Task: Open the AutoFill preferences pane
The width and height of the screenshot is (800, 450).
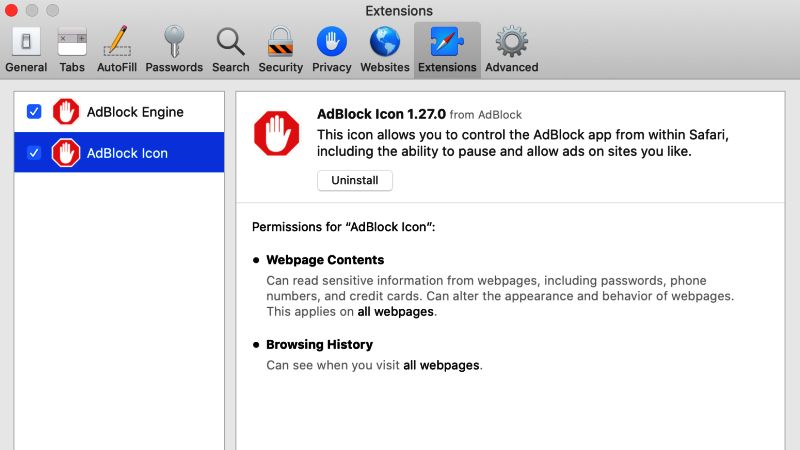Action: pos(117,50)
